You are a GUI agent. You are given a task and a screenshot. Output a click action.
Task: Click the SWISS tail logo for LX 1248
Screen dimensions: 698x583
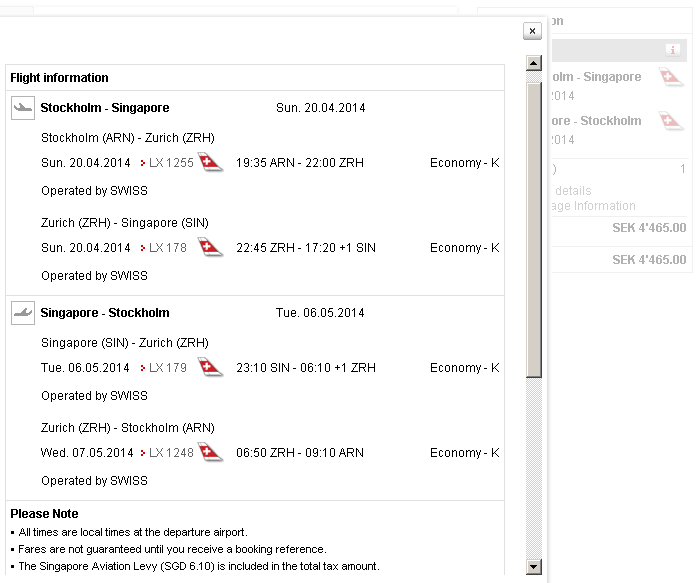[210, 453]
